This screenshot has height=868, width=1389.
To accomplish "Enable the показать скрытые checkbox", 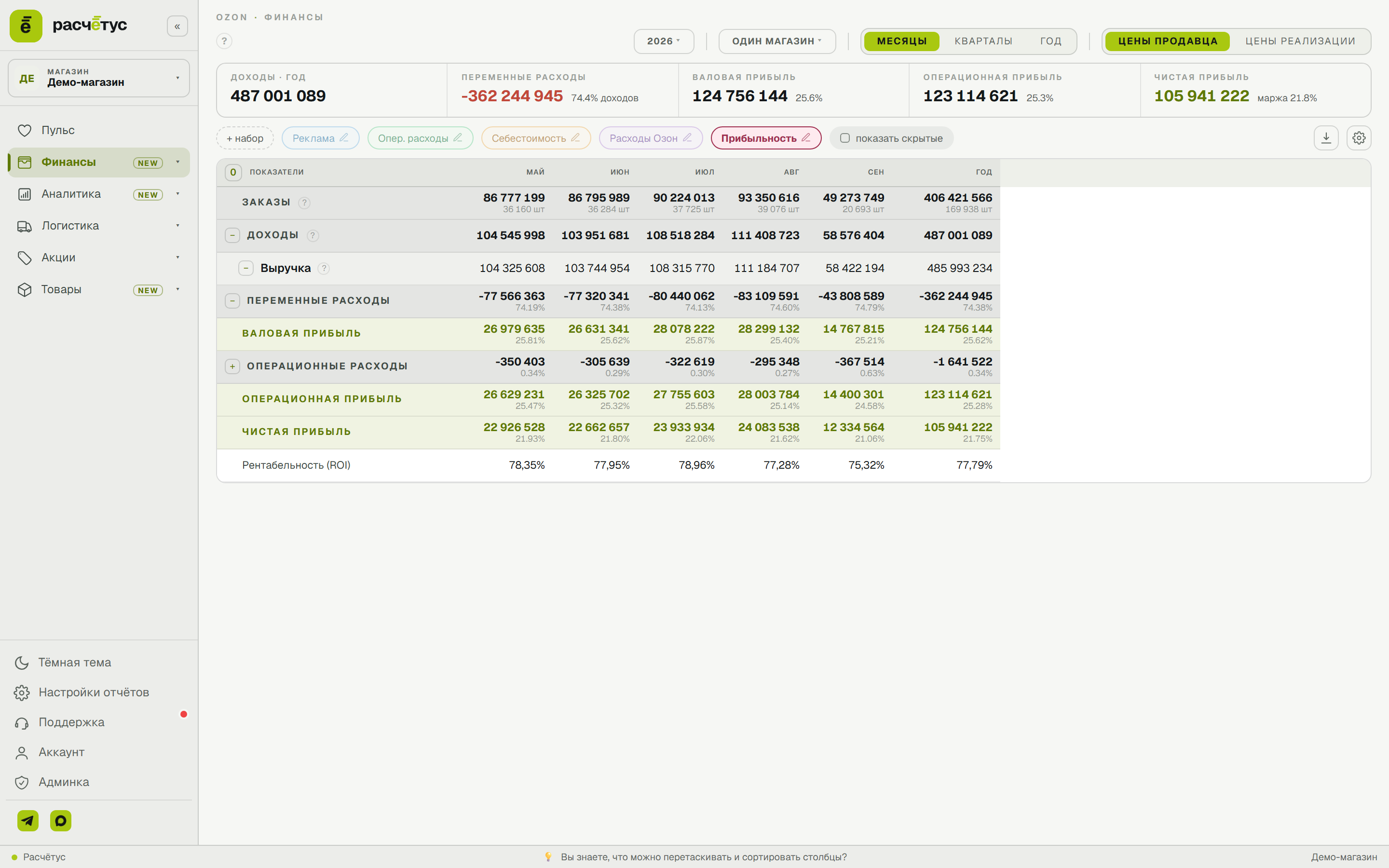I will pos(845,138).
